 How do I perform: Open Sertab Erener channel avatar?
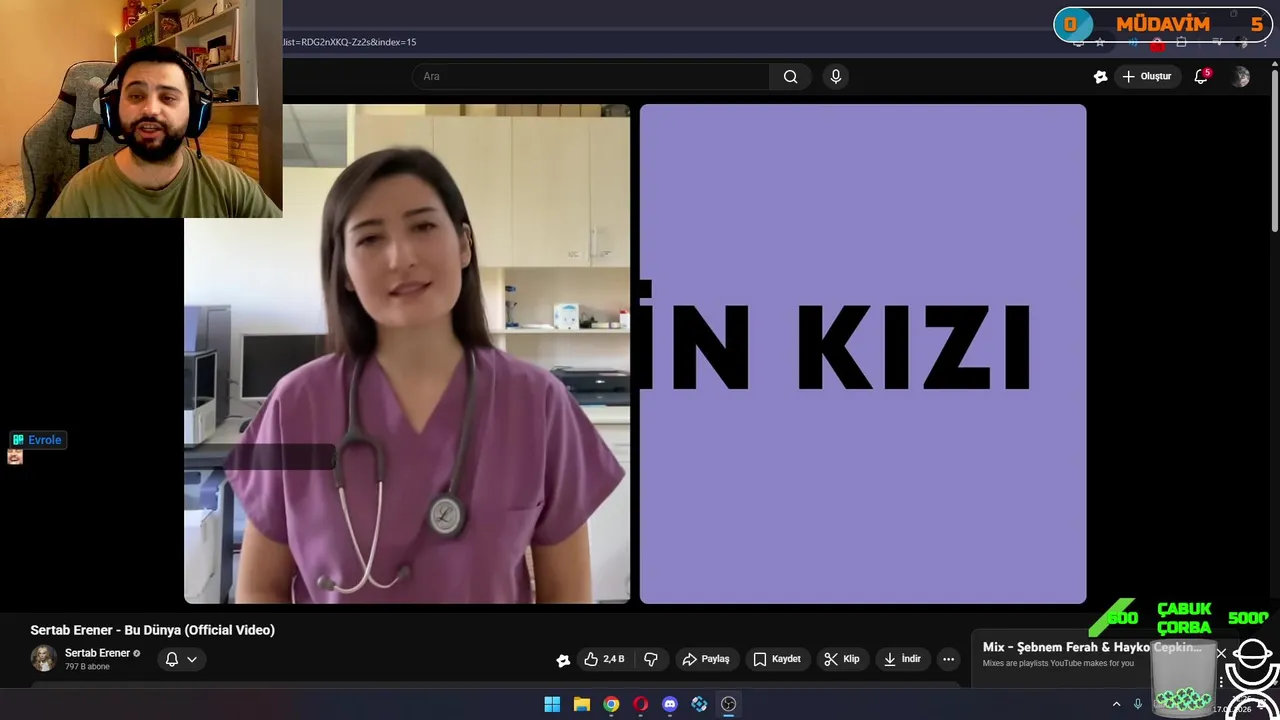(43, 658)
